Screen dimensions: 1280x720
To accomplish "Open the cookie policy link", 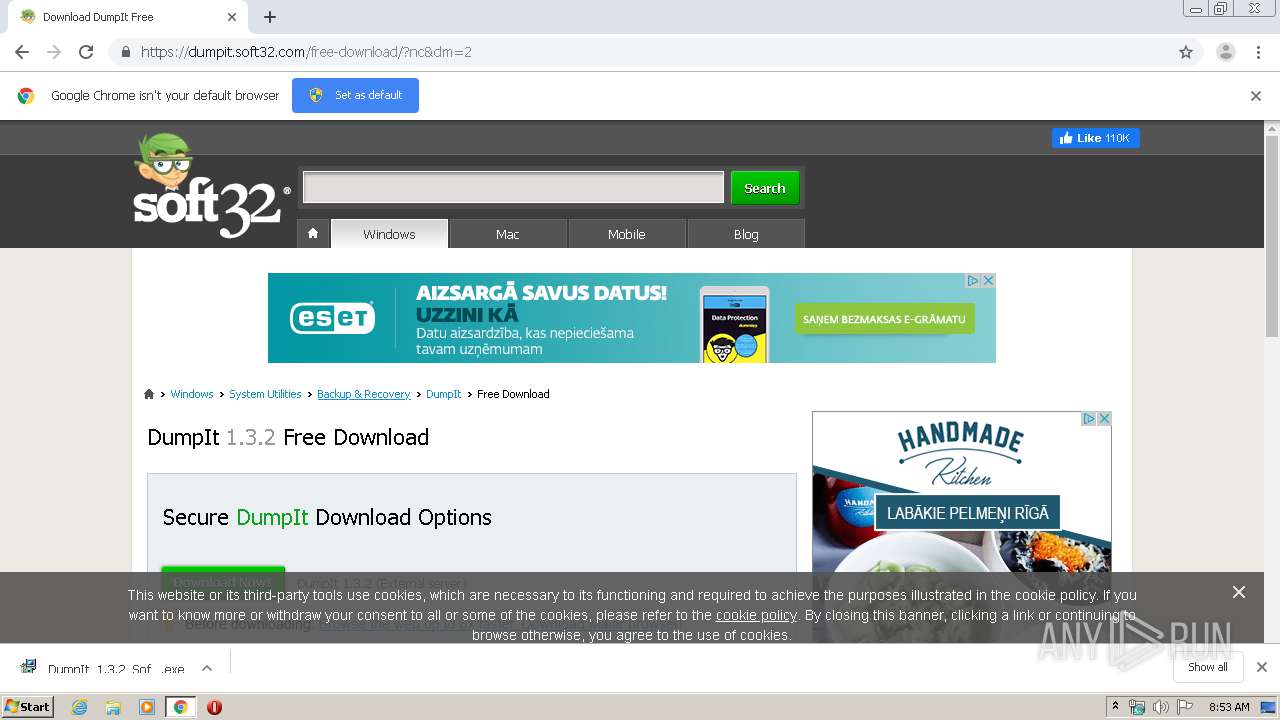I will 756,615.
